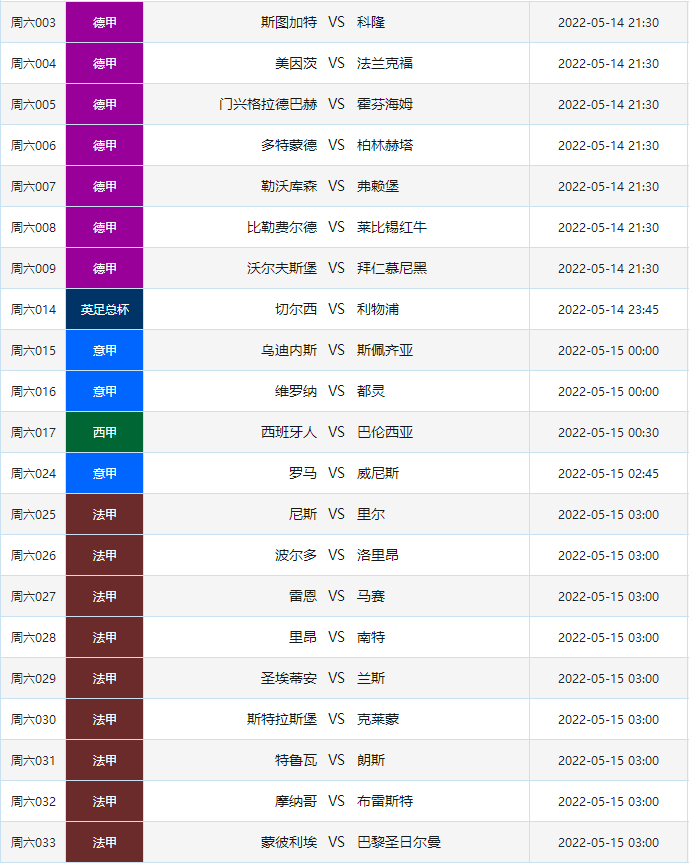Select match number 周六003
The height and width of the screenshot is (863, 689).
coord(33,23)
